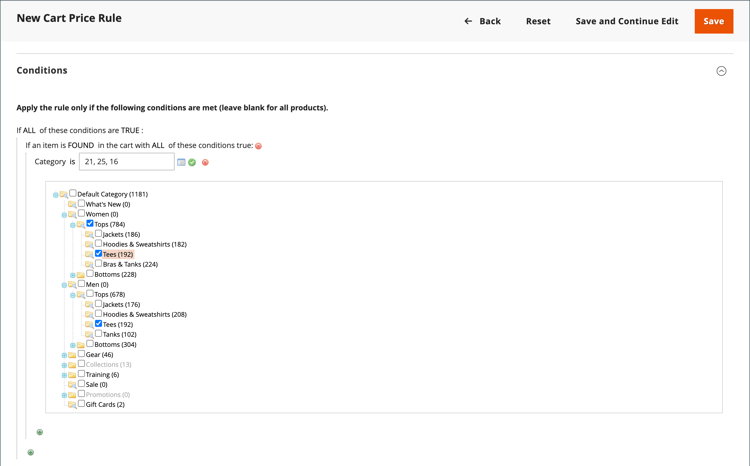Change the TRUE value selector
This screenshot has height=466, width=750.
[x=130, y=130]
